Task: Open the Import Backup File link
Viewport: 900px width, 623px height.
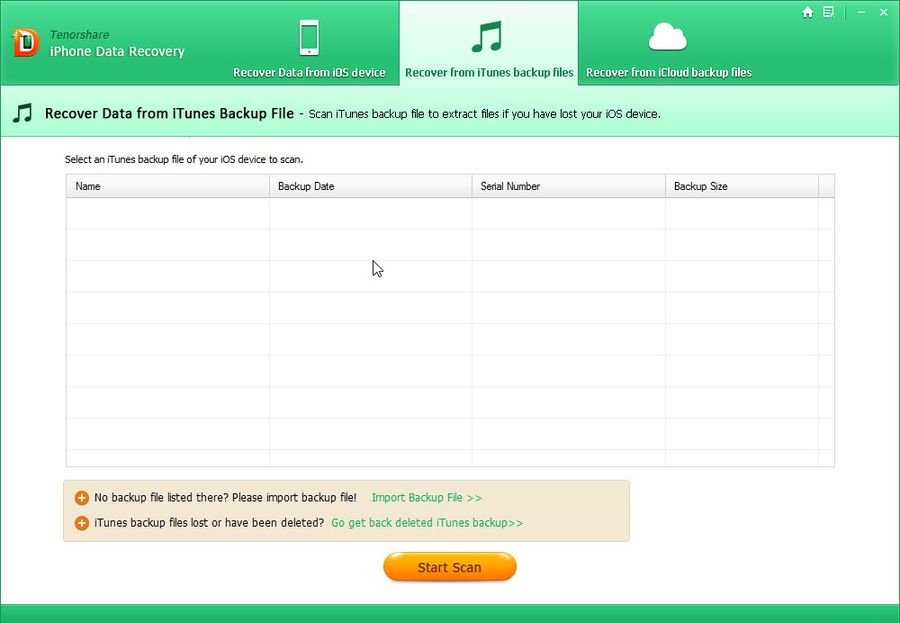Action: [426, 498]
